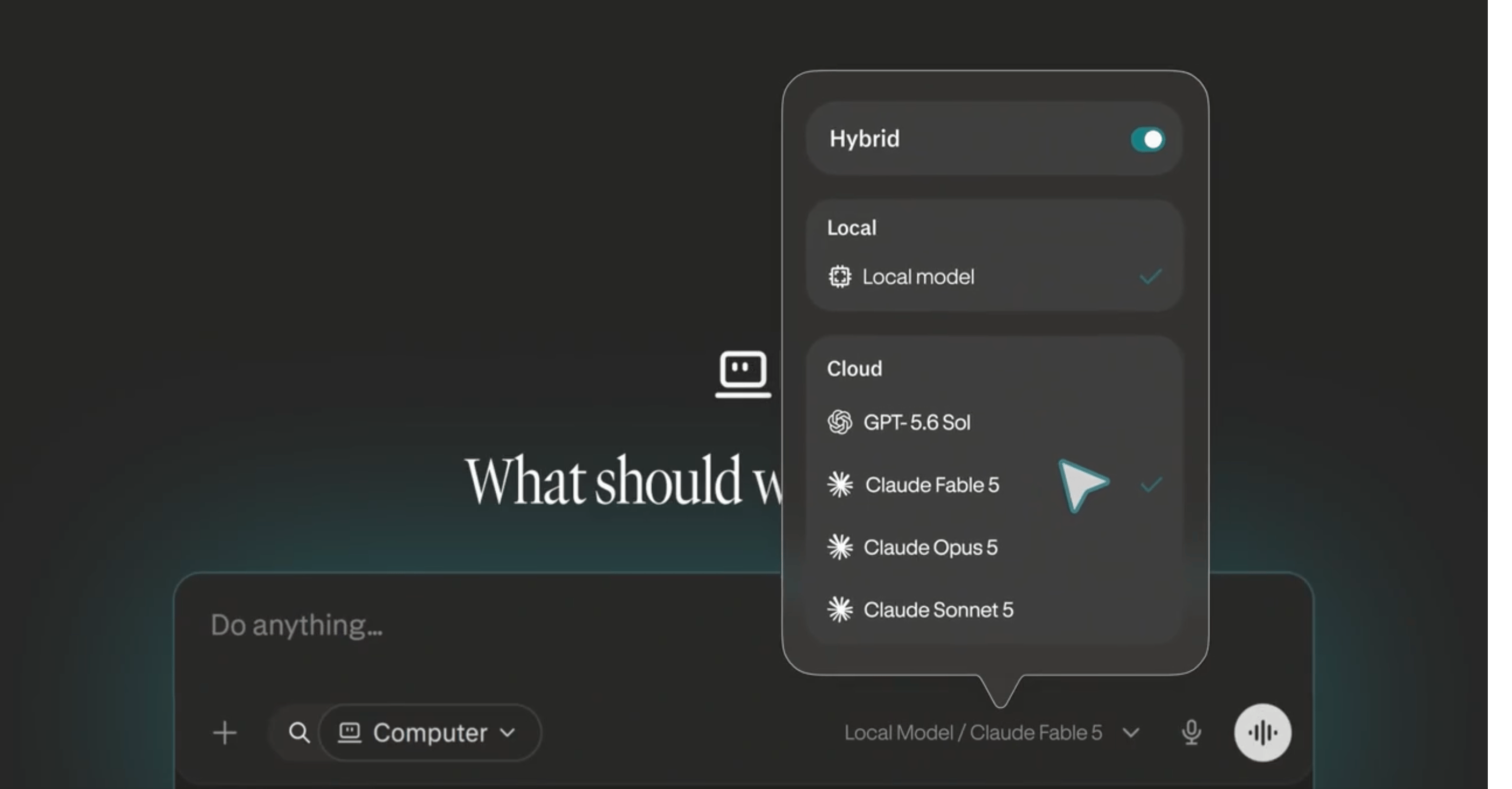Pick Claude Opus 5 from the Cloud list
This screenshot has height=789, width=1512.
(x=994, y=547)
